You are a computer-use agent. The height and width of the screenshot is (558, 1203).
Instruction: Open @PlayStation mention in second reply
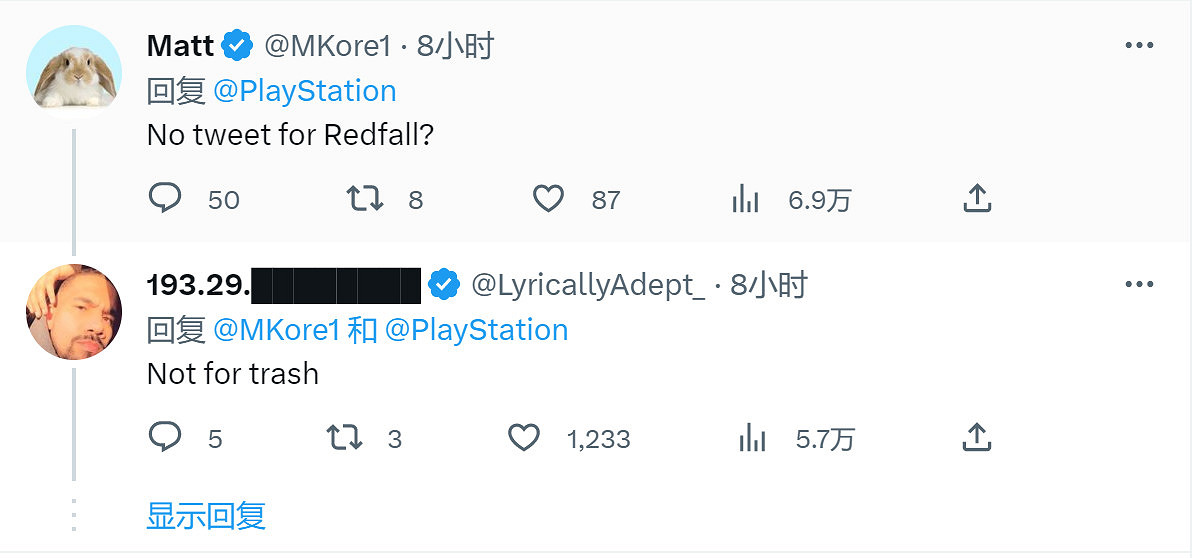(x=476, y=330)
